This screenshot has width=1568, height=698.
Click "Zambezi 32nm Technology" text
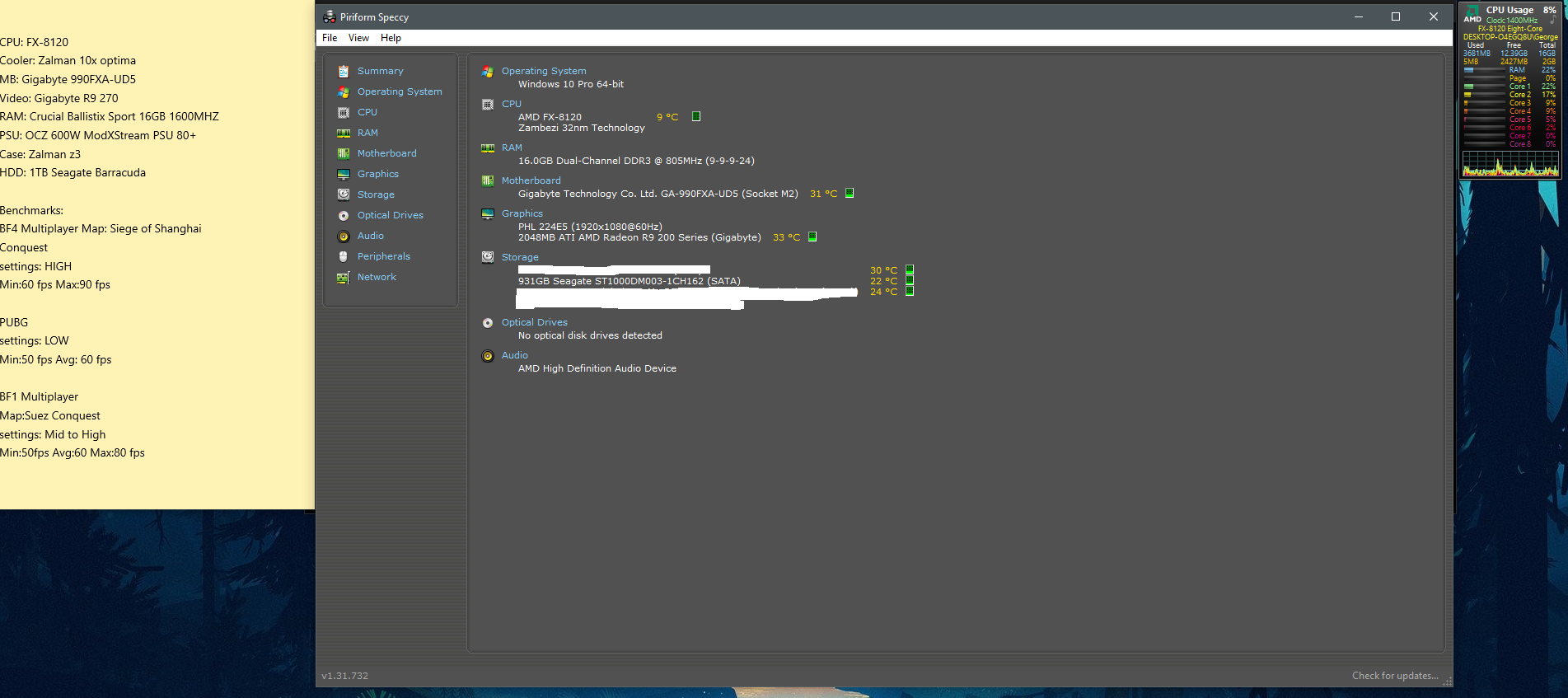(582, 128)
